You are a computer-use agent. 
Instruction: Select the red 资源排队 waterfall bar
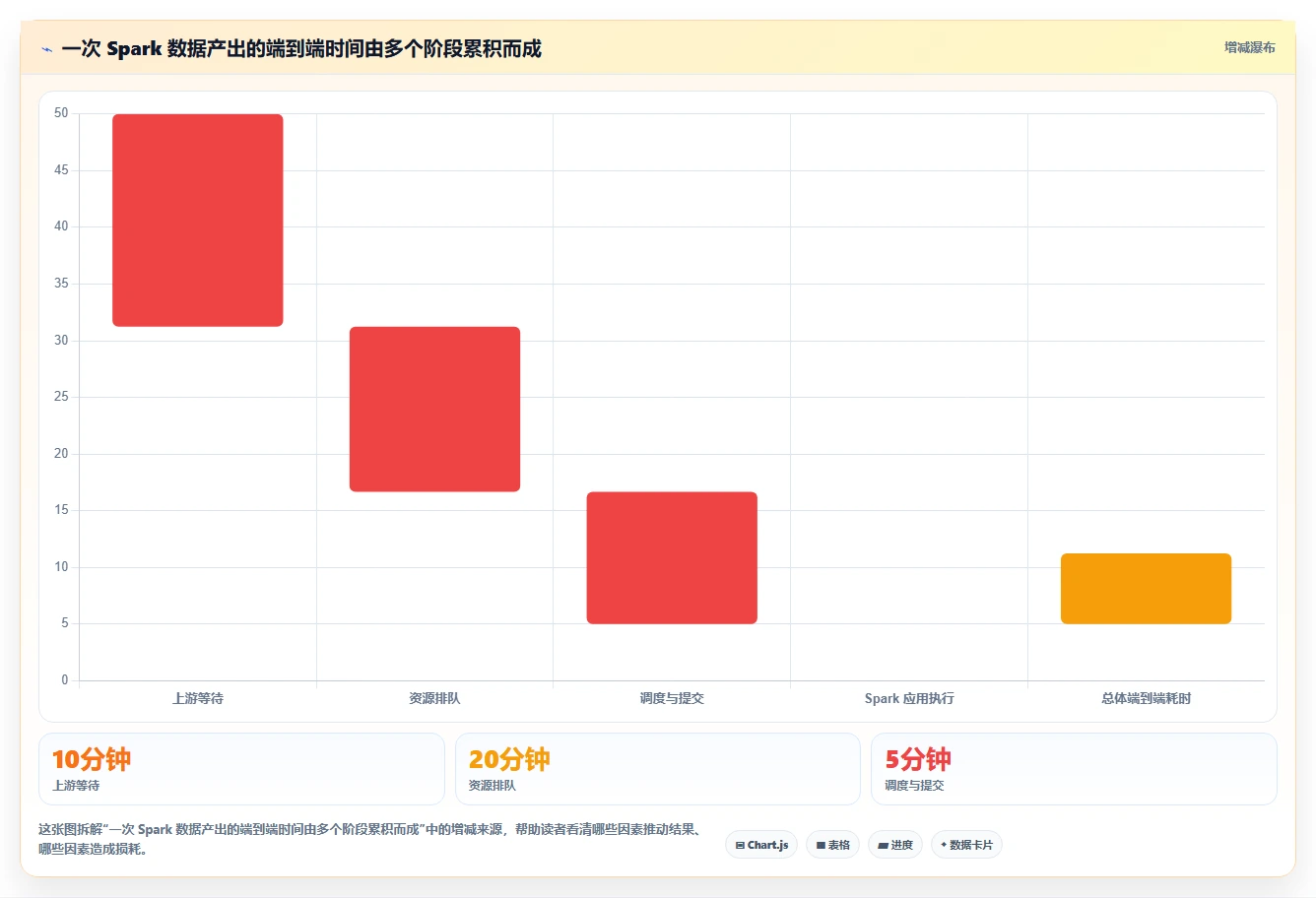(434, 410)
